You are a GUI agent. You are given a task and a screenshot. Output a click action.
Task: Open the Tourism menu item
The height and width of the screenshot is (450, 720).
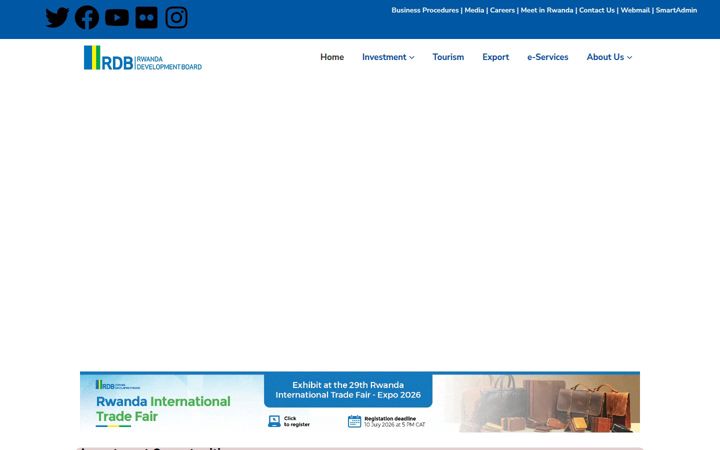point(448,57)
